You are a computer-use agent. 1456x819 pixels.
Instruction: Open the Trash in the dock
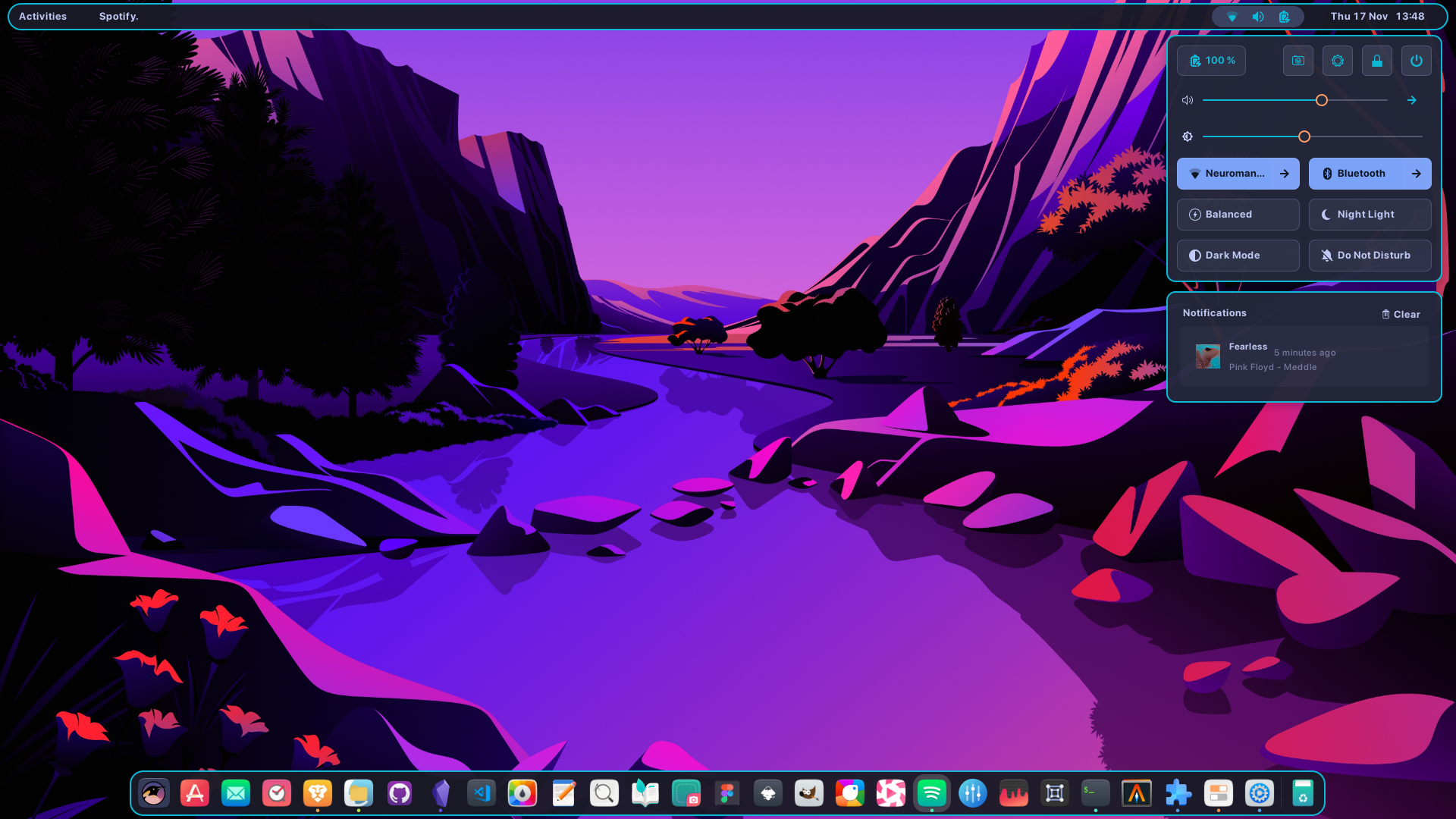point(1303,793)
